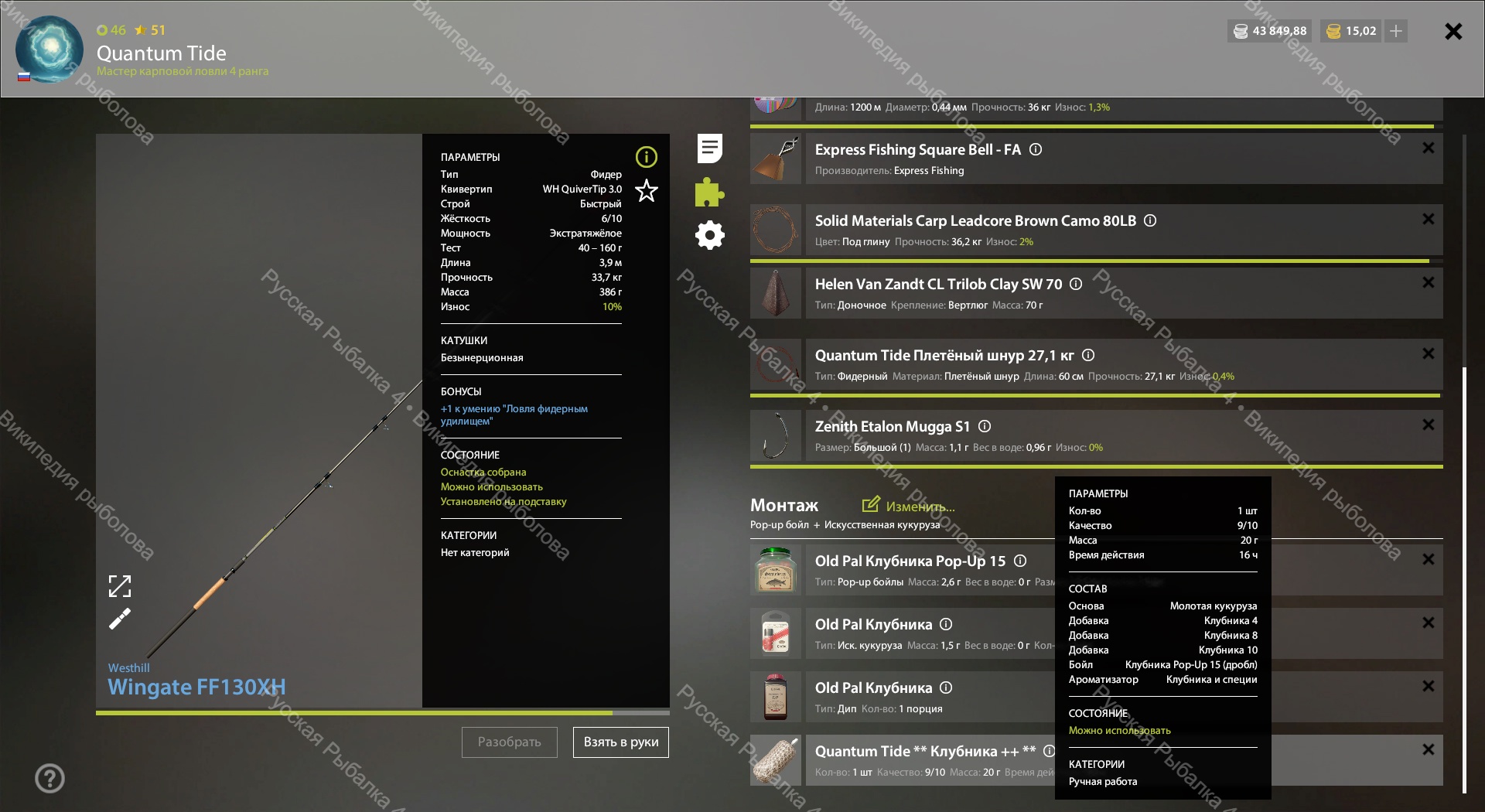Select Old Pal Pop-Up 15 jar thumbnail

point(775,570)
